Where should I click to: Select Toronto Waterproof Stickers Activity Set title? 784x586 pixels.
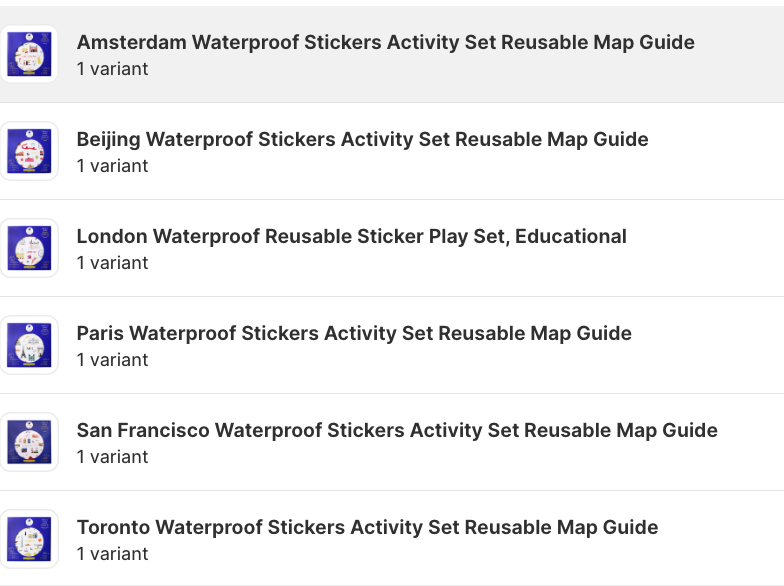pos(368,528)
